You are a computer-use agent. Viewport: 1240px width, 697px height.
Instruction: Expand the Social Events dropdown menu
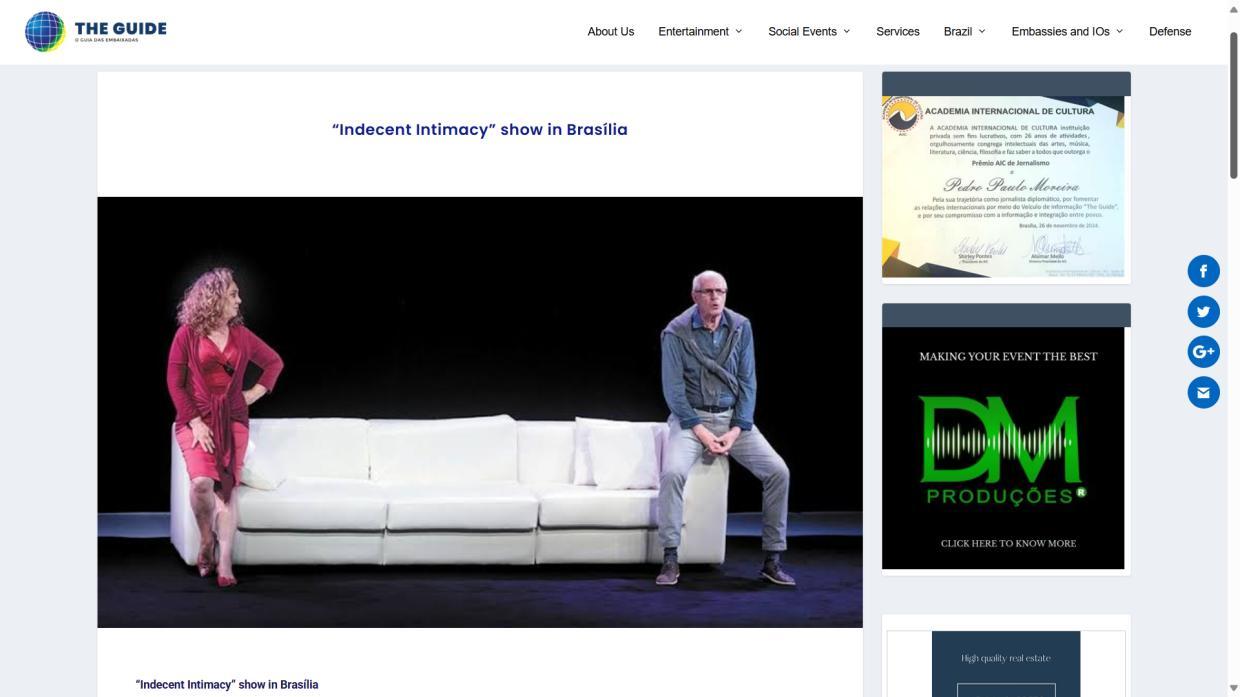pos(809,31)
